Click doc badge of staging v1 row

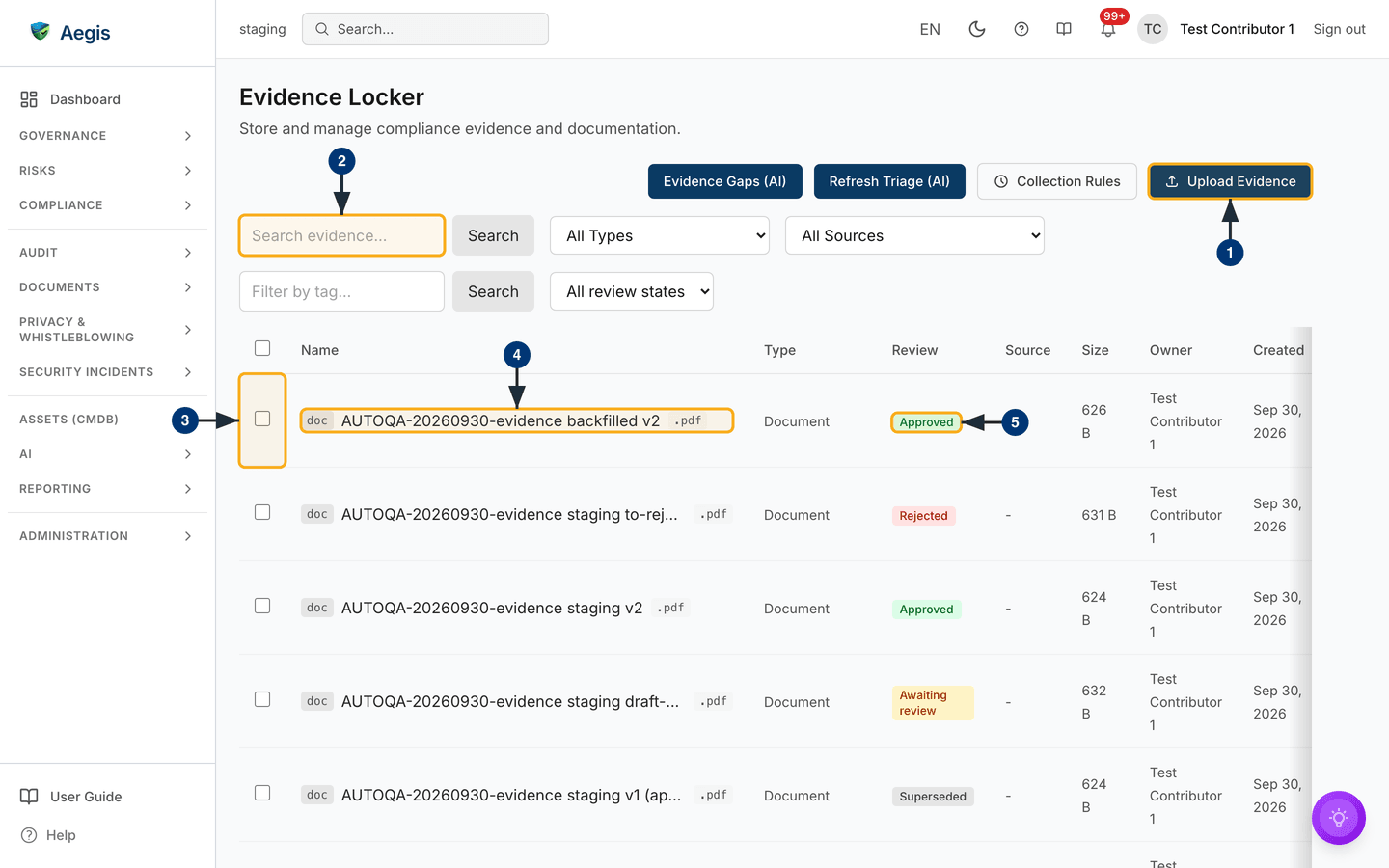click(317, 795)
